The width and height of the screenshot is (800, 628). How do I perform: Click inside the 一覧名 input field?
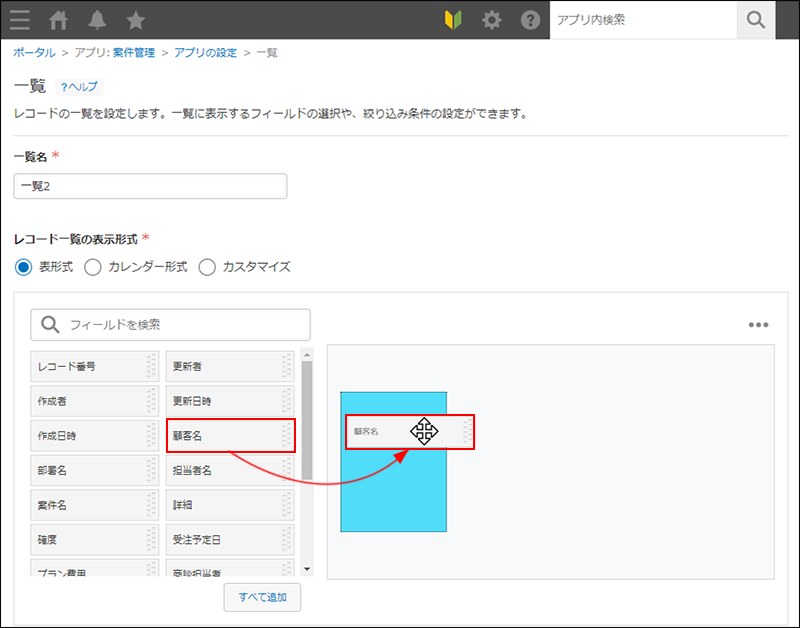click(150, 186)
